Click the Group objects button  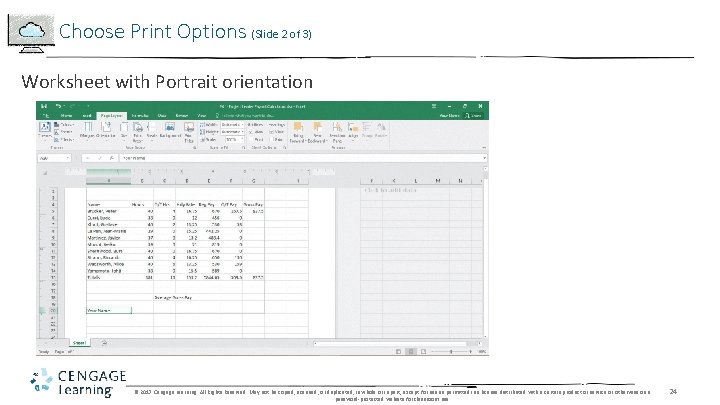367,131
